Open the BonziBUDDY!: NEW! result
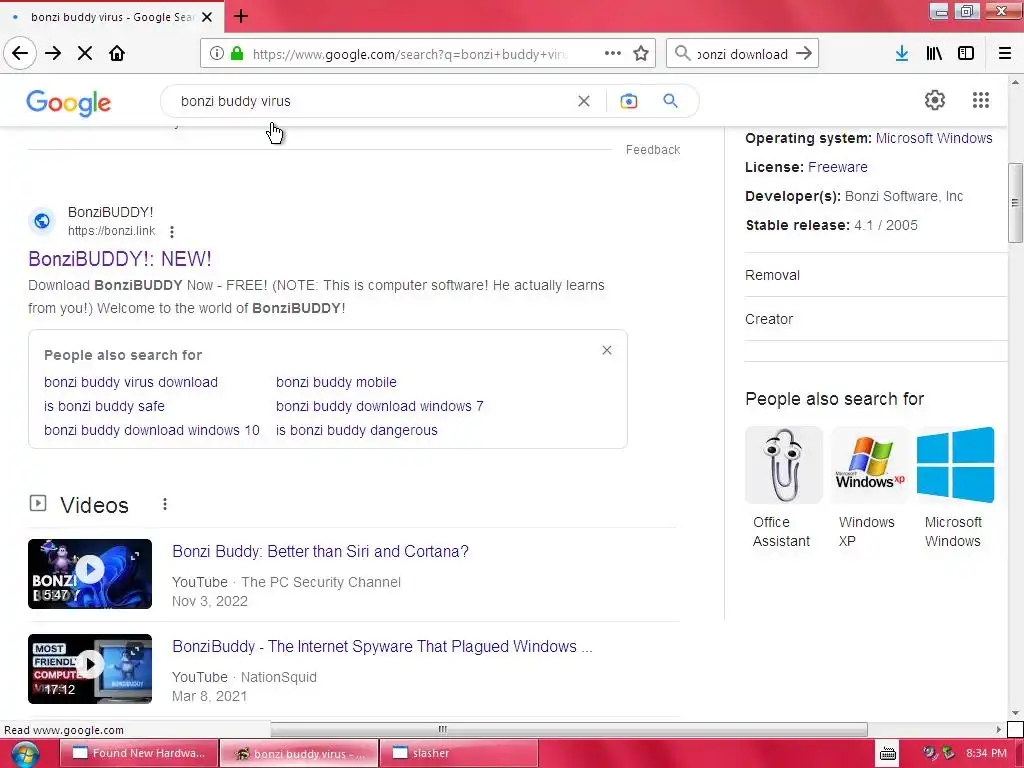The image size is (1024, 768). (x=120, y=259)
